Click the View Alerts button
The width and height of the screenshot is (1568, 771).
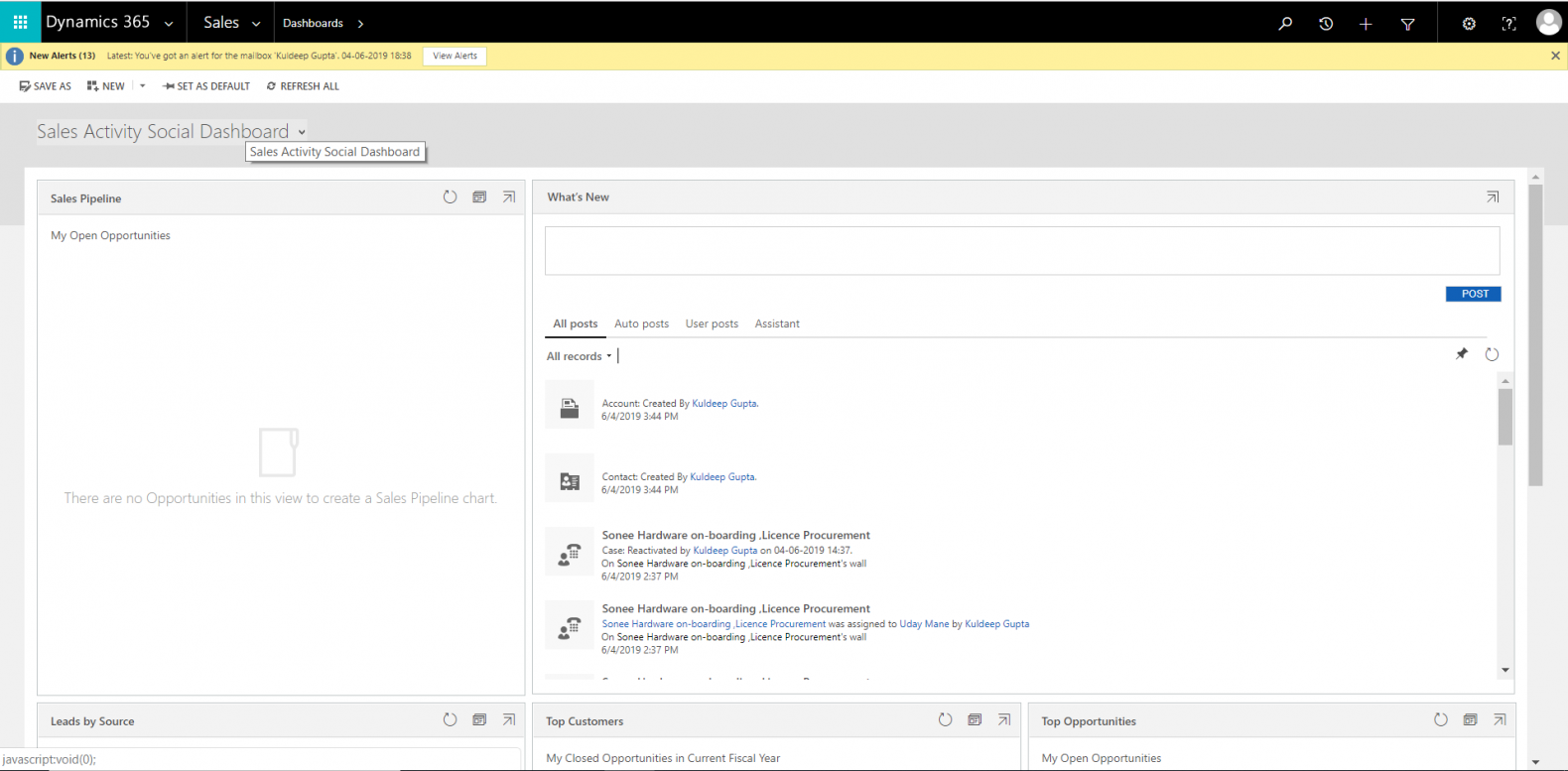coord(455,57)
